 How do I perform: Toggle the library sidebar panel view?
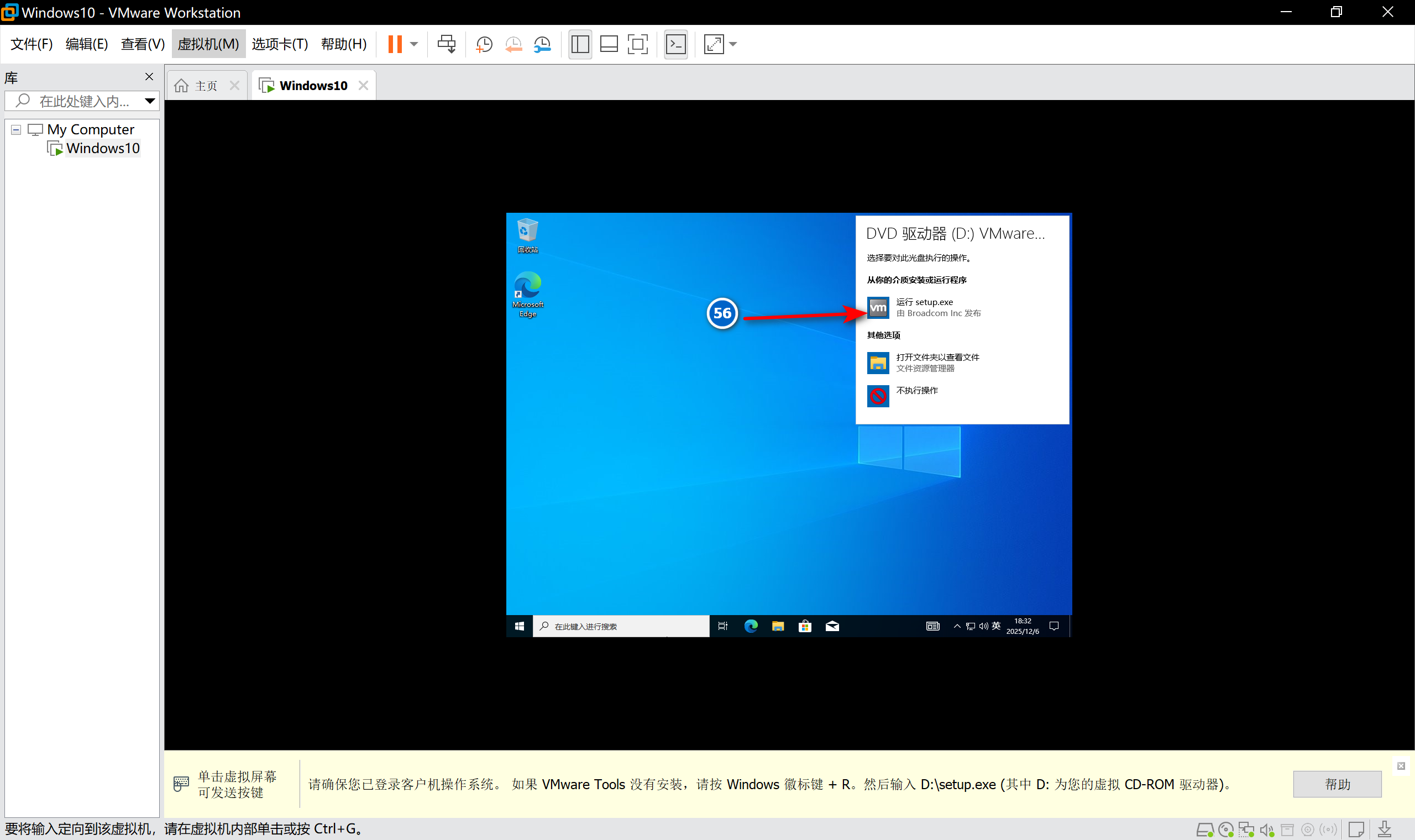click(x=580, y=44)
